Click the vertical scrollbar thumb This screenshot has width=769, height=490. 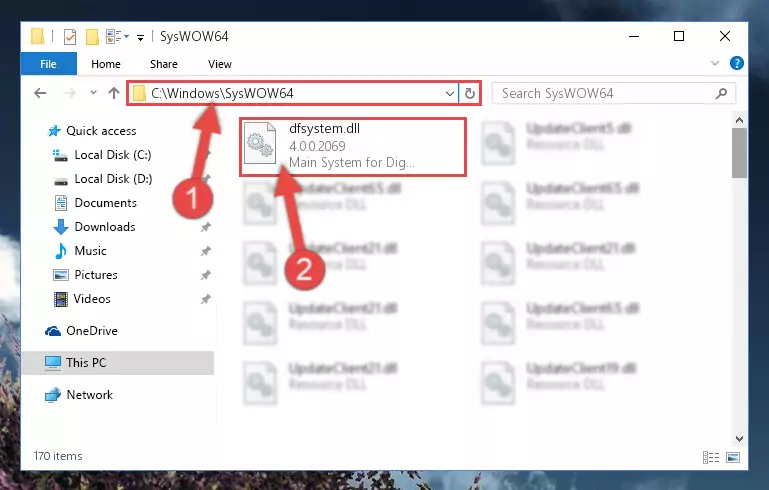point(739,153)
